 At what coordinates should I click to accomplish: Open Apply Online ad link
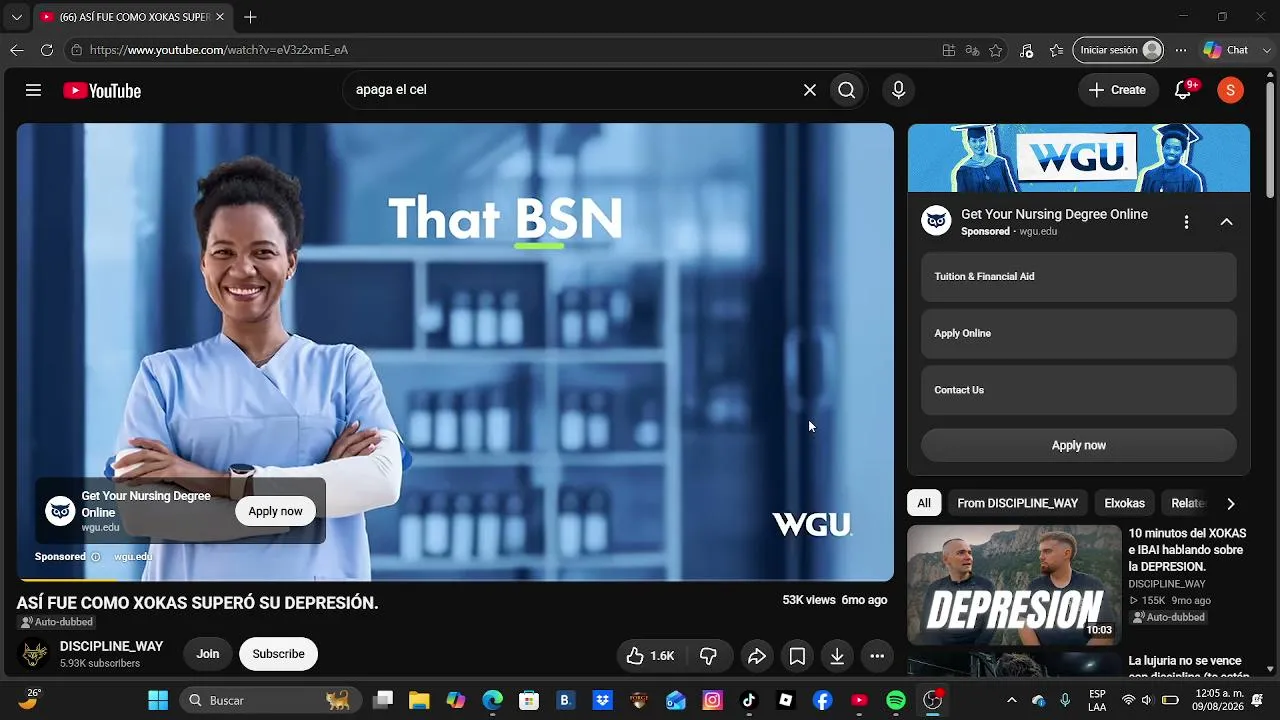tap(1078, 333)
